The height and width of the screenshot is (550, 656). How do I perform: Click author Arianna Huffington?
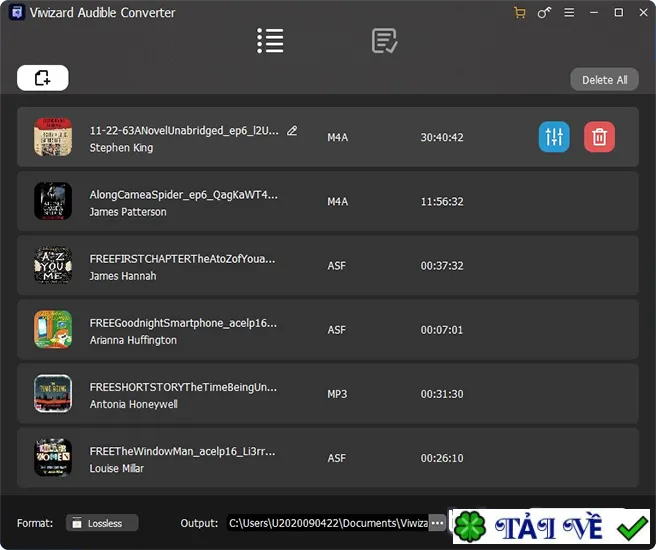coord(133,340)
